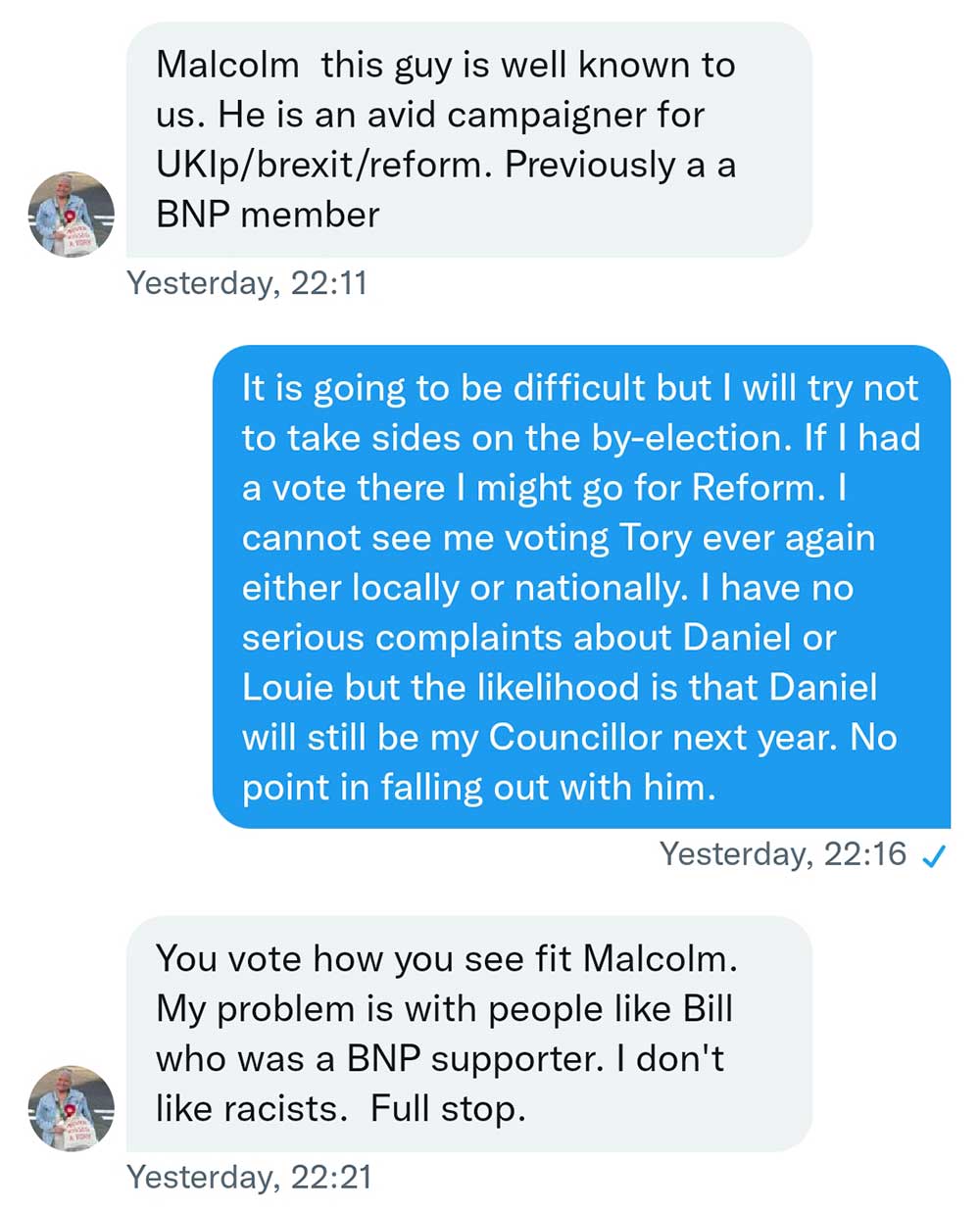Image resolution: width=980 pixels, height=1210 pixels.
Task: Click the words 'BNP member' in first bubble
Action: (268, 216)
